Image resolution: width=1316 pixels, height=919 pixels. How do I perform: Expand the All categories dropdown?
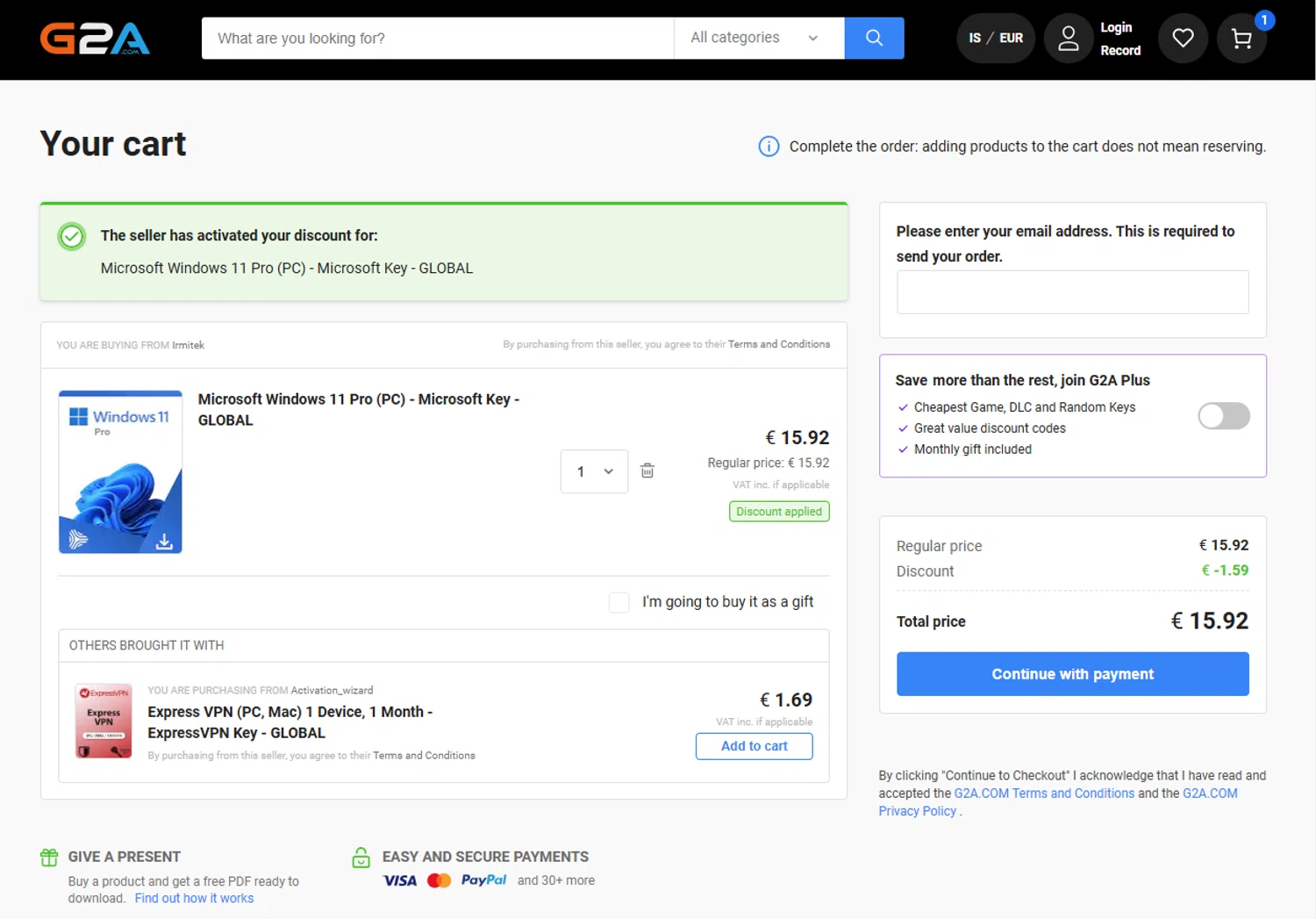[758, 38]
